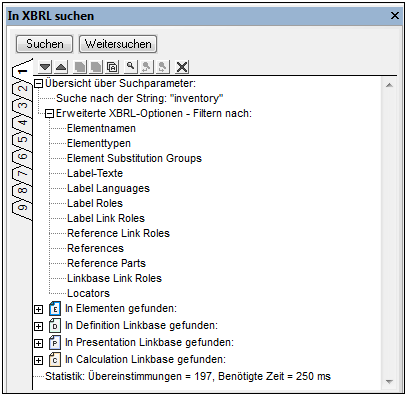
Task: Expand In Presentation Linkbase gefunden results
Action: coord(39,343)
